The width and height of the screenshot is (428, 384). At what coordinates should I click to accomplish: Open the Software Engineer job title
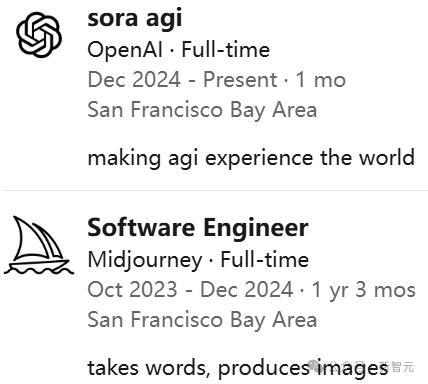198,228
